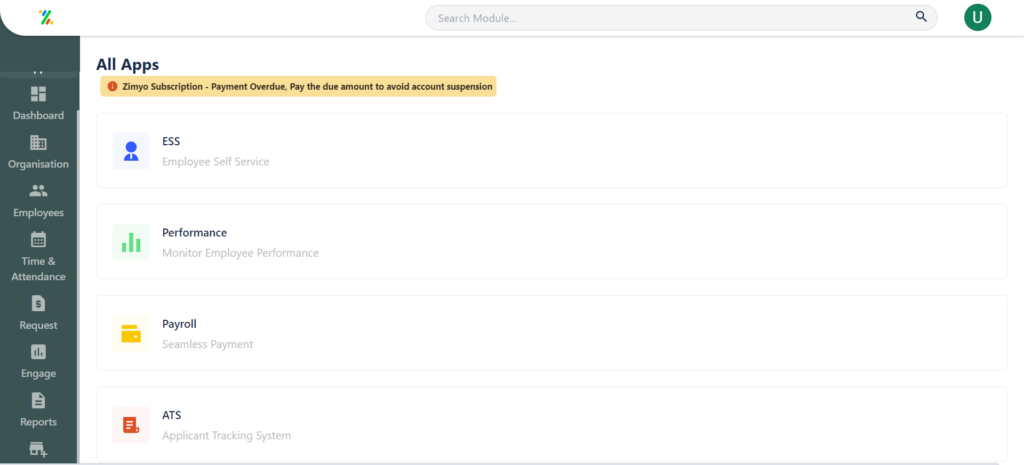Click the Request document icon
This screenshot has height=465, width=1024.
pos(39,304)
